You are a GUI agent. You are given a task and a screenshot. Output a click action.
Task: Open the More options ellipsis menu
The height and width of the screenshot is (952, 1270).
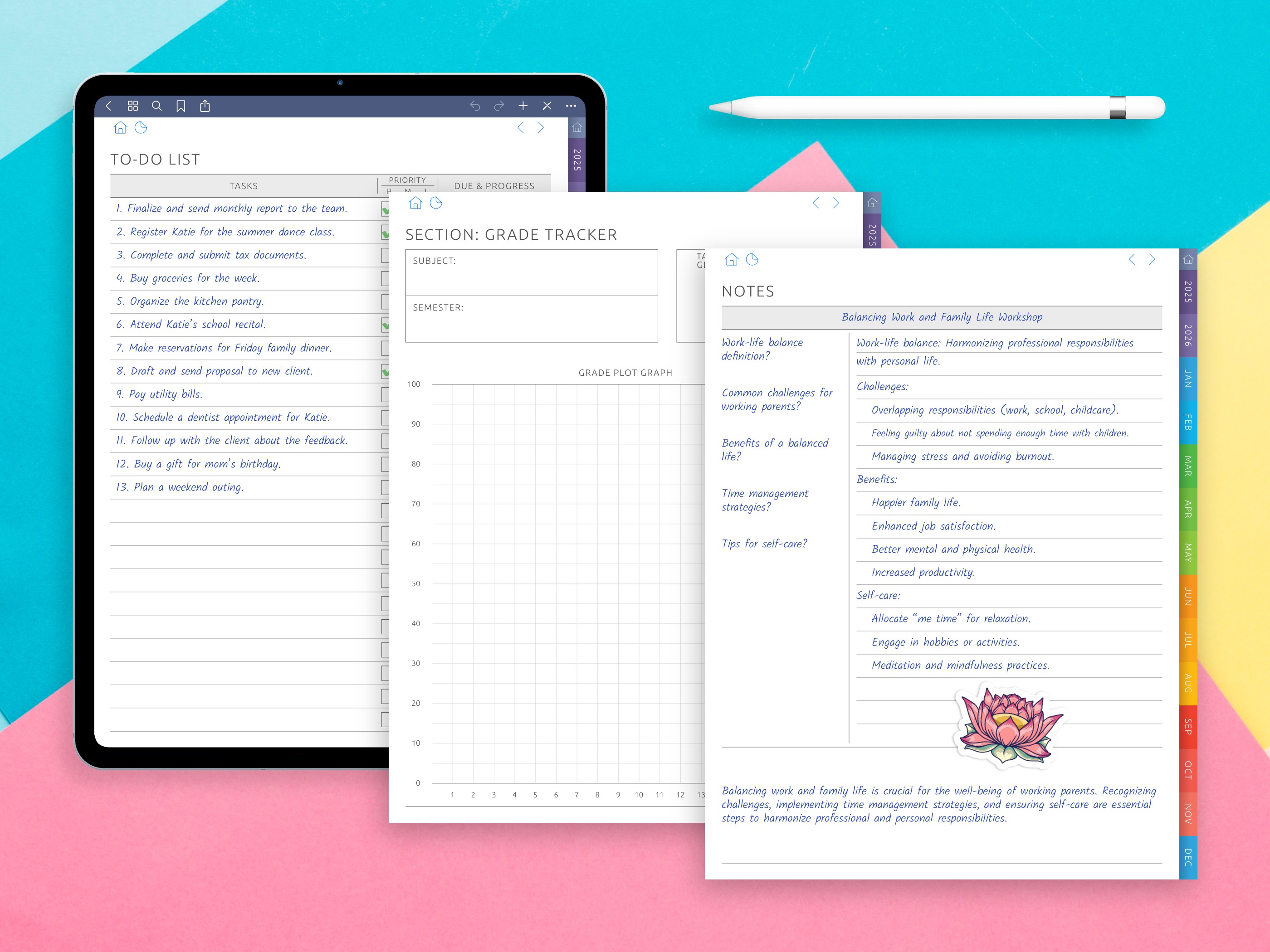571,106
